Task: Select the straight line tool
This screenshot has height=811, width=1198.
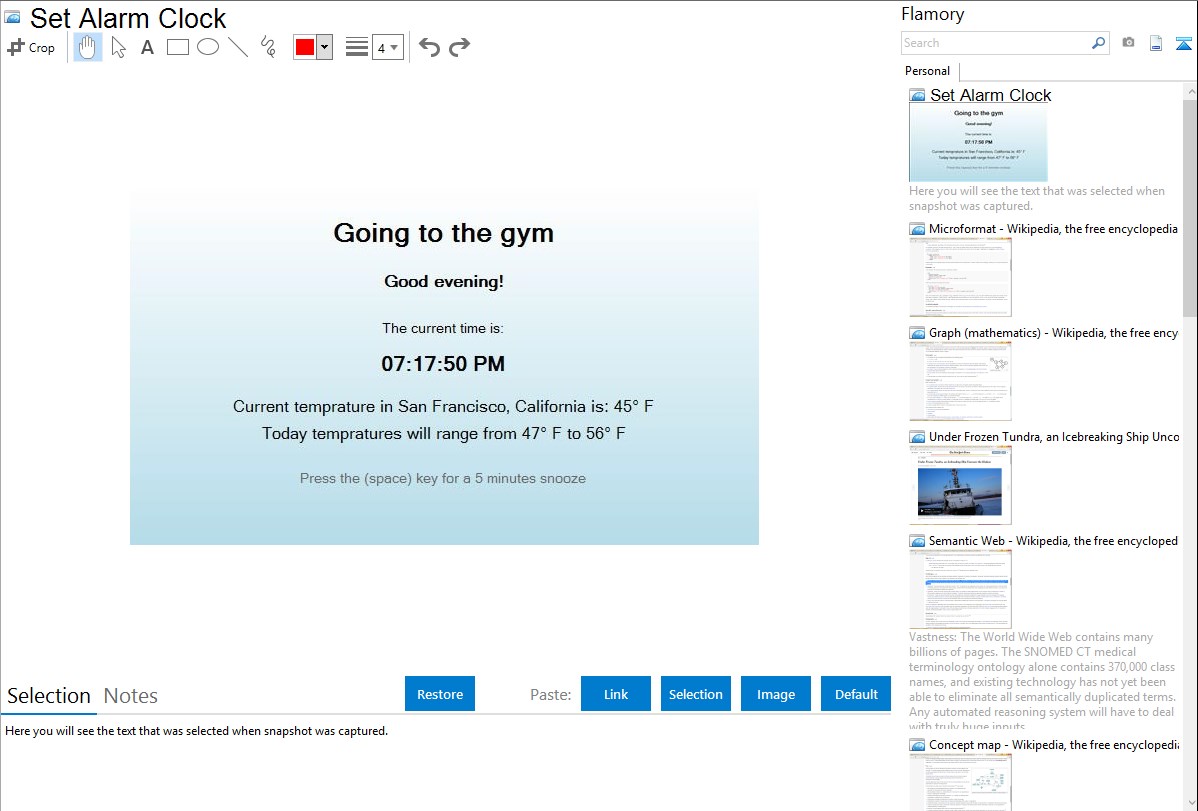Action: click(x=238, y=47)
